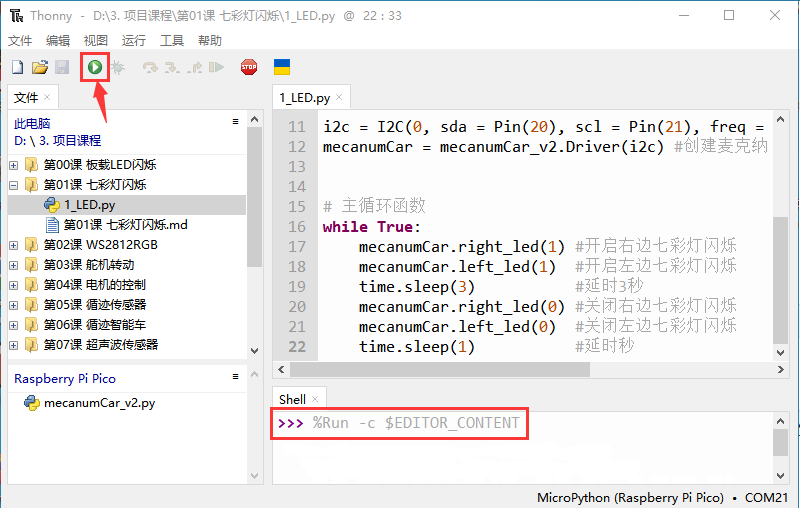Switch to the 1_LED.py editor tab
Viewport: 800px width, 508px height.
(x=305, y=97)
